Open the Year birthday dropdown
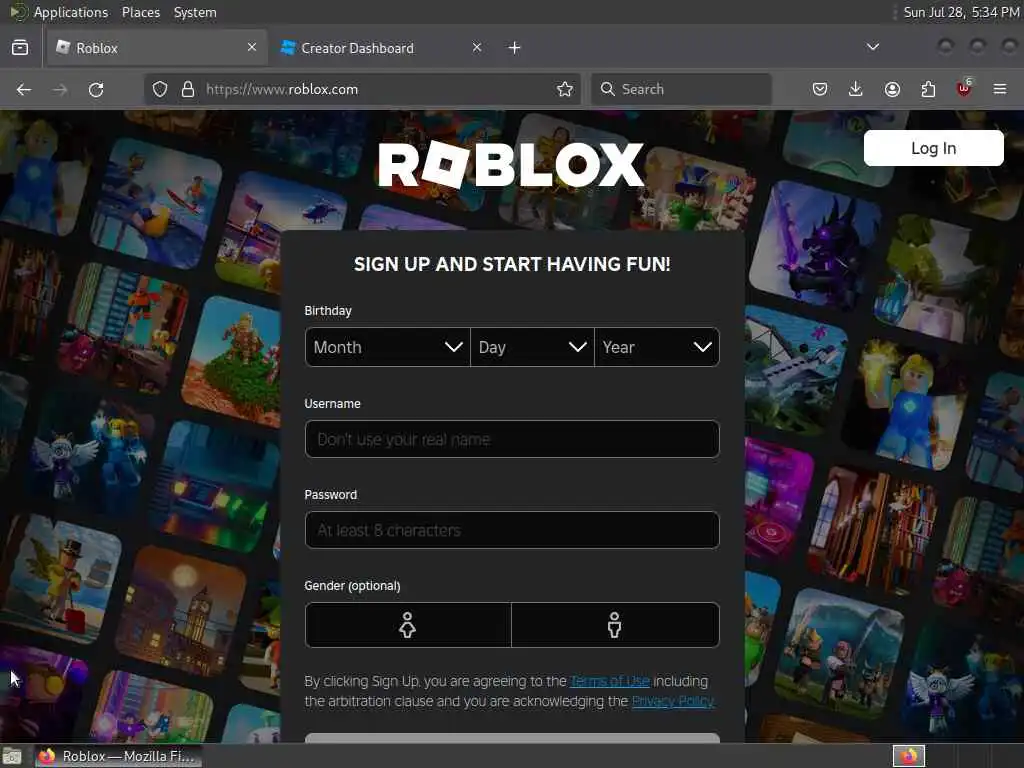 [657, 347]
